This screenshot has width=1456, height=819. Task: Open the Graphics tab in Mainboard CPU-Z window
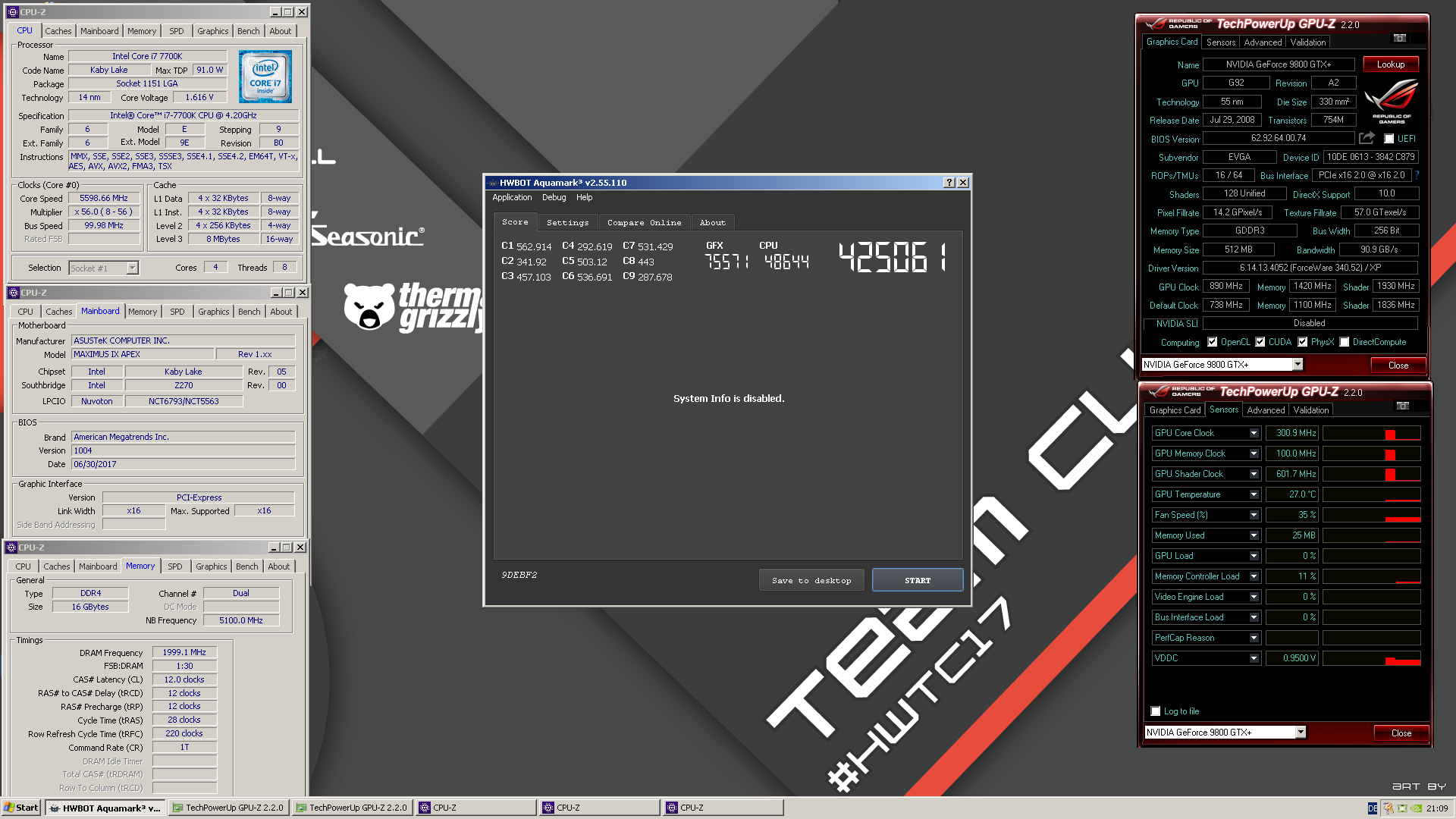pos(213,312)
